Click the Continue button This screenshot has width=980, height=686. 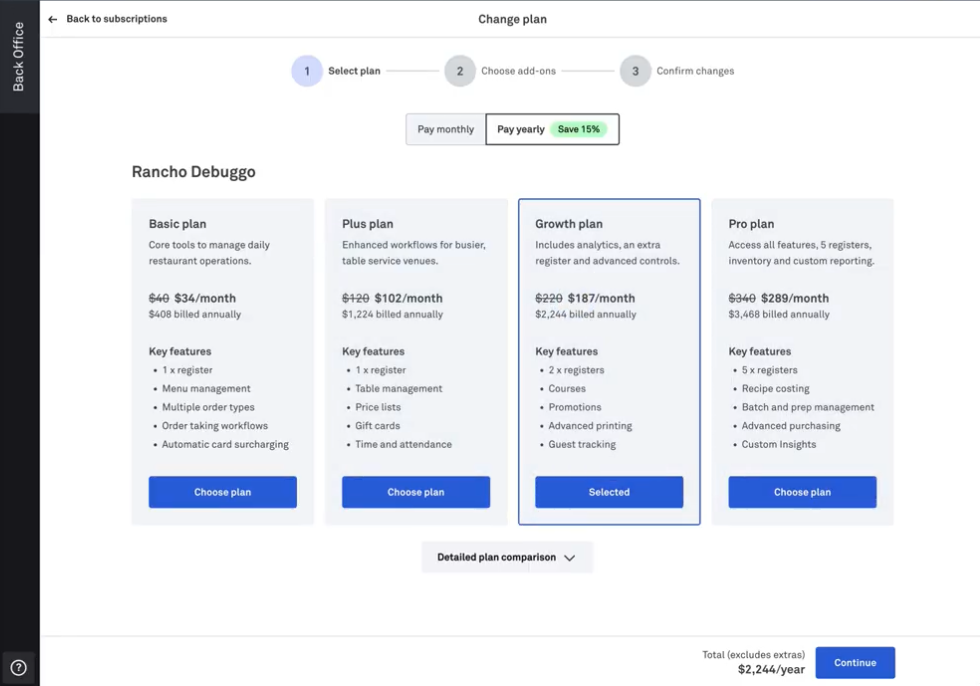click(855, 663)
